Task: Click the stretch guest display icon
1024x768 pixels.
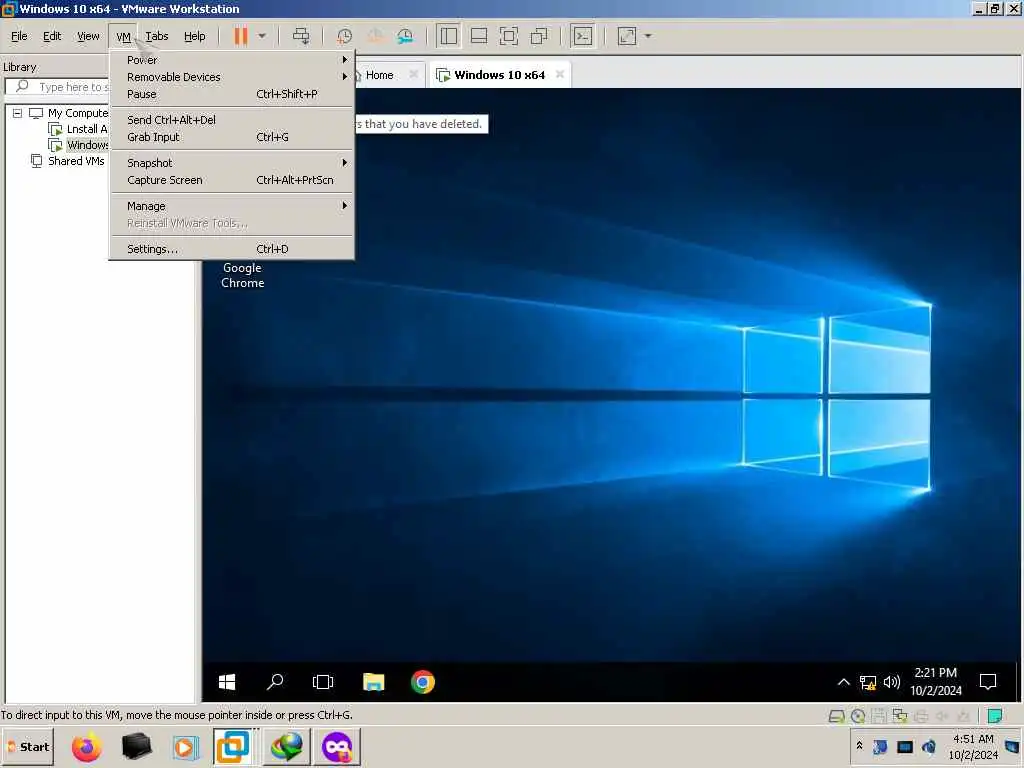Action: tap(626, 36)
